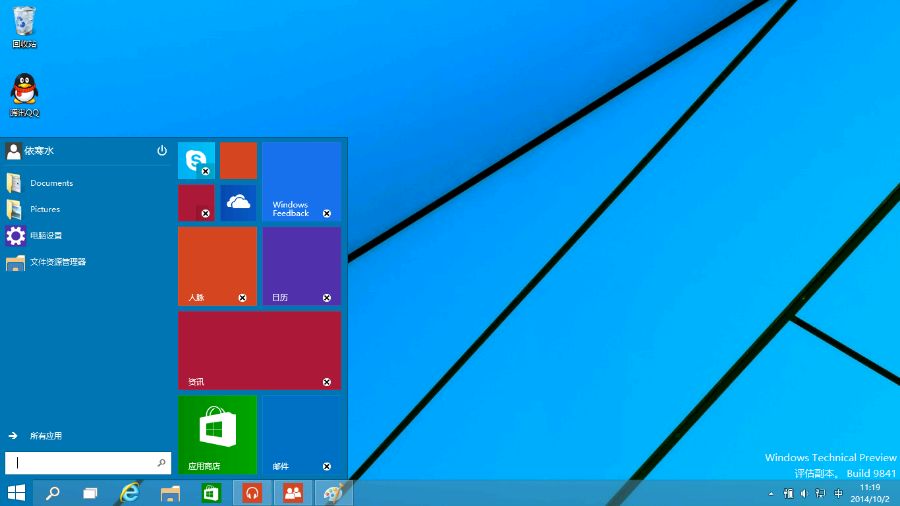The height and width of the screenshot is (506, 900).
Task: Launch Internet Explorer from taskbar
Action: tap(130, 493)
